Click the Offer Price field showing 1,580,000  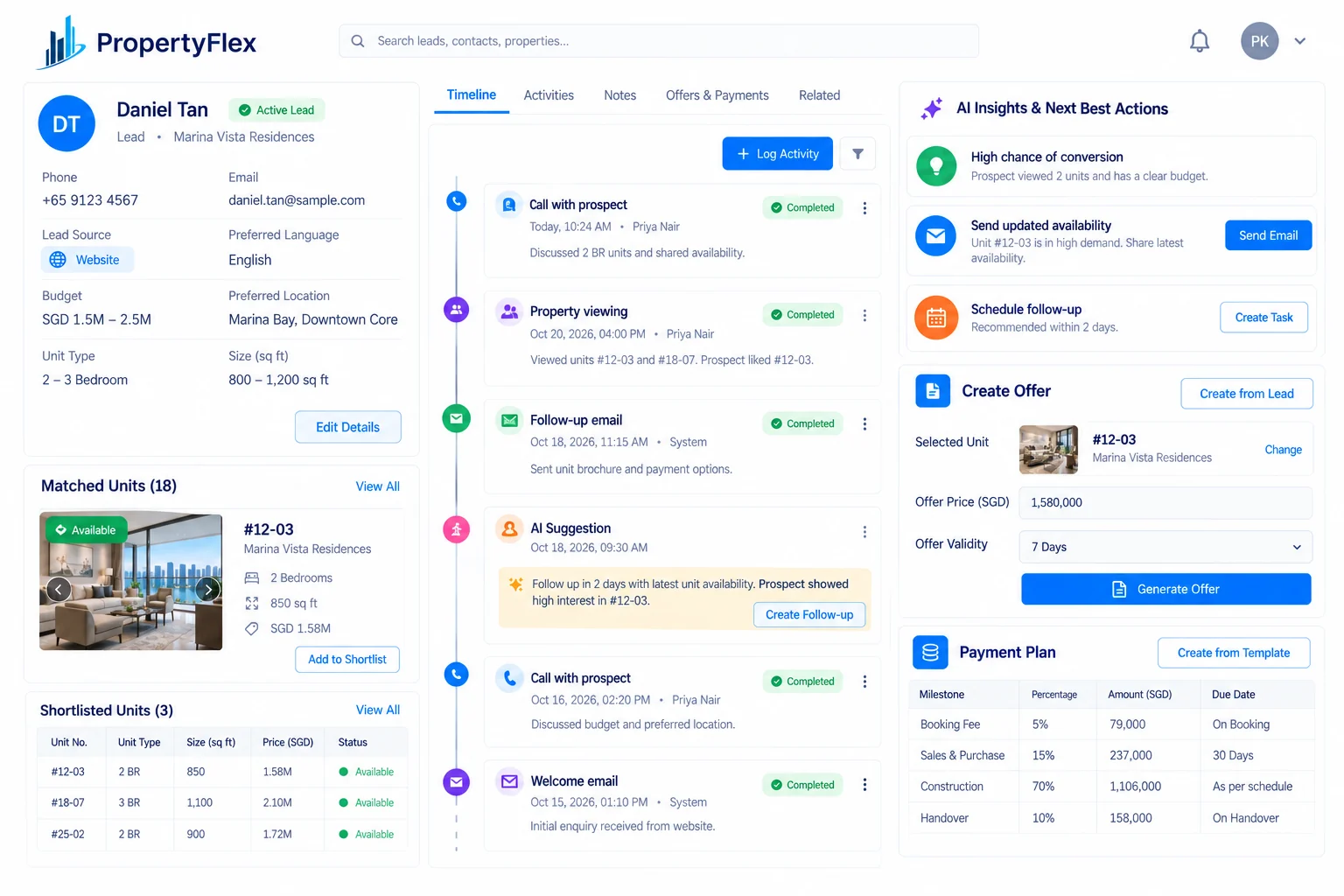(x=1165, y=502)
